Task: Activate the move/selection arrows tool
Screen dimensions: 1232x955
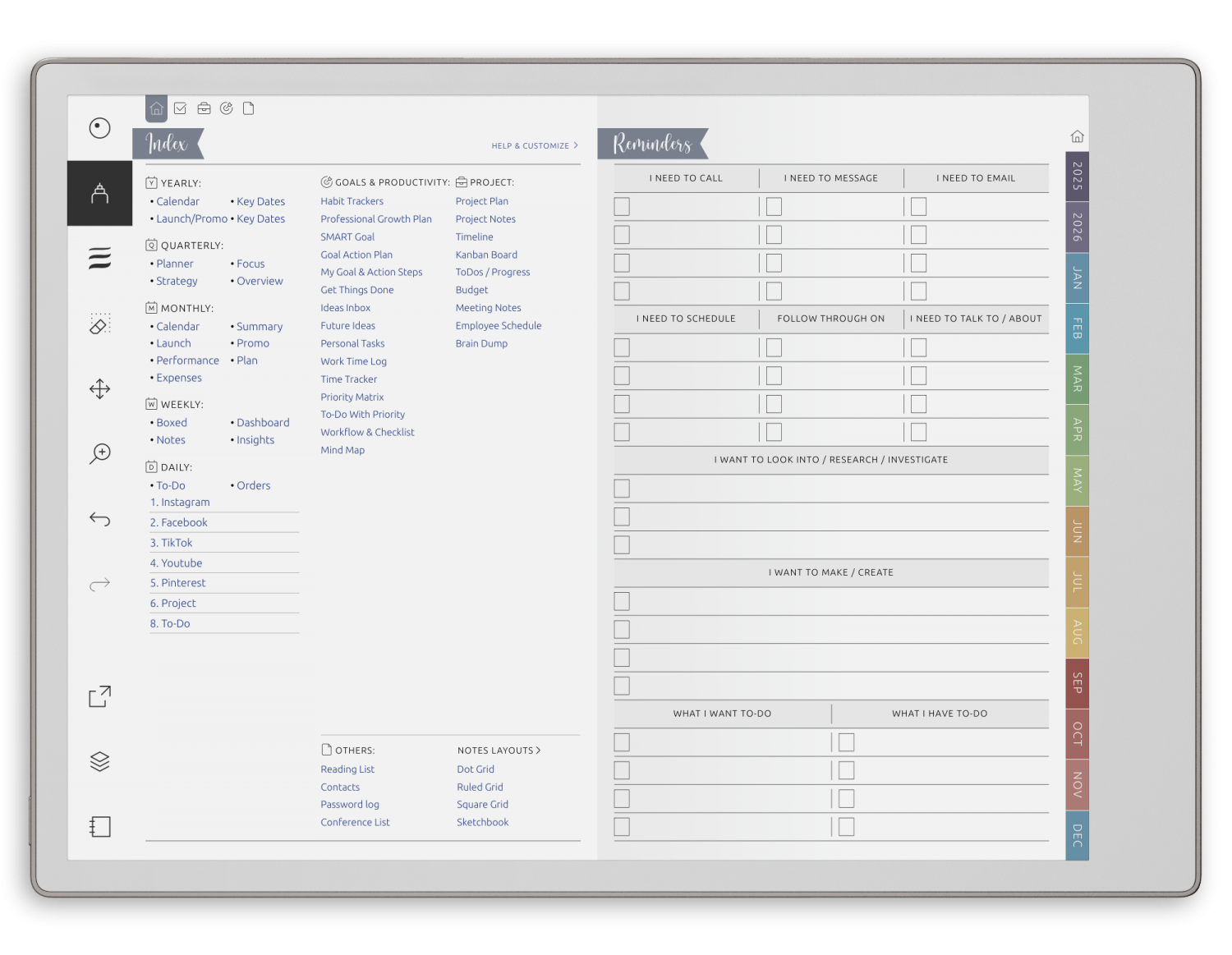Action: click(99, 388)
